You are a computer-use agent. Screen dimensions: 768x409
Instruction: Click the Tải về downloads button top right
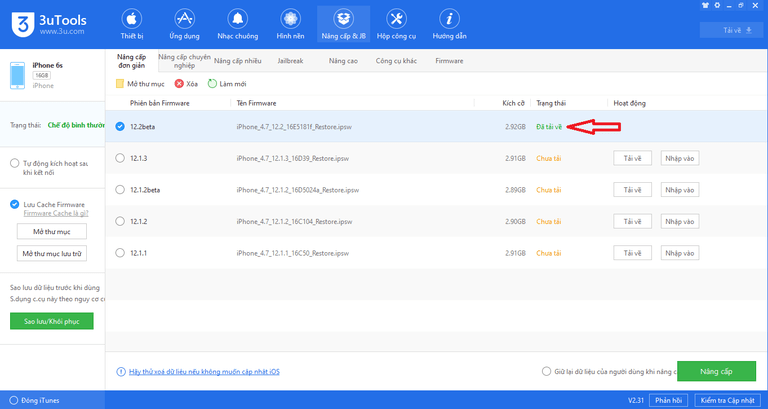(732, 30)
